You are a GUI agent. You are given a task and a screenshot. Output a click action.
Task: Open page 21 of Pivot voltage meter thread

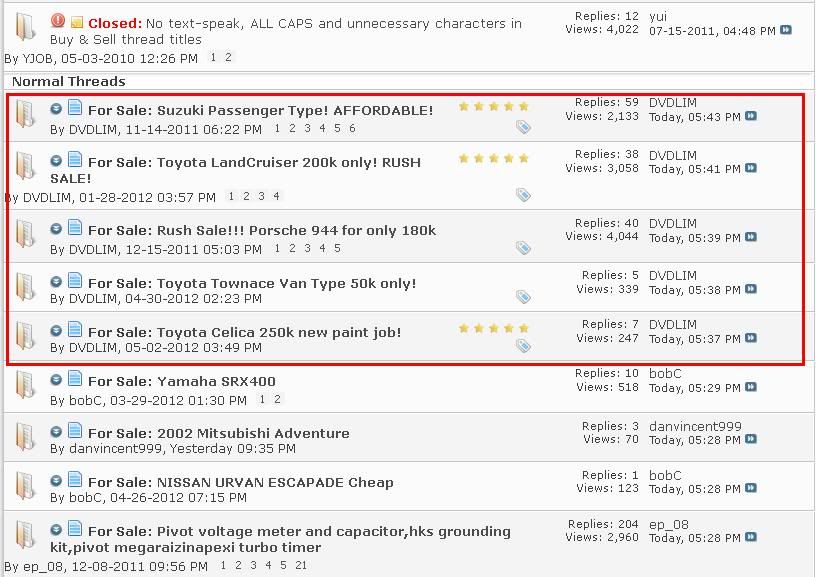point(301,566)
